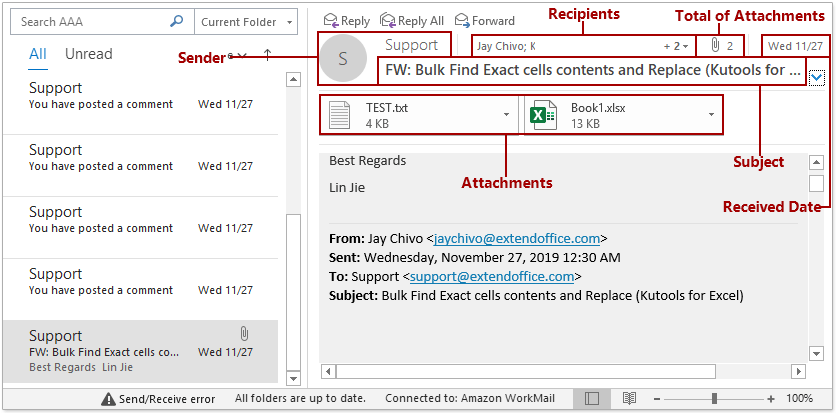The width and height of the screenshot is (837, 413).
Task: Forward the current email
Action: (485, 21)
